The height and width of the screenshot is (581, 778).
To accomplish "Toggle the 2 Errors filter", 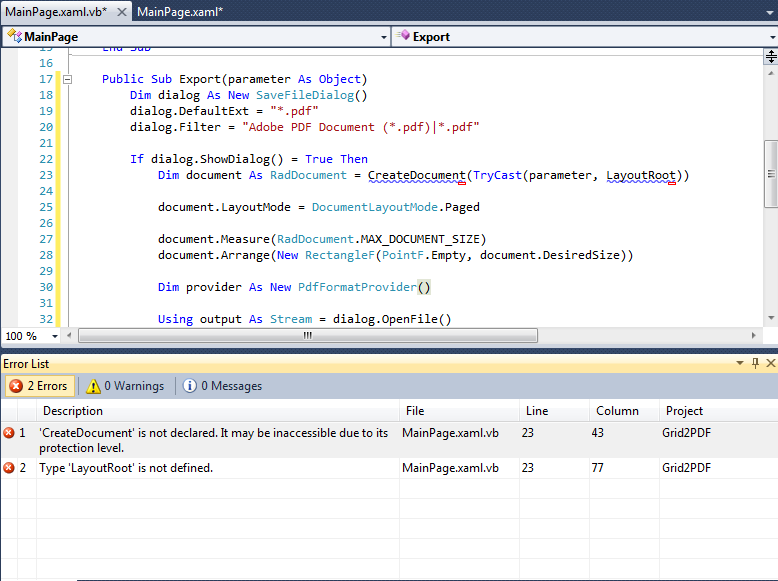I will (38, 386).
